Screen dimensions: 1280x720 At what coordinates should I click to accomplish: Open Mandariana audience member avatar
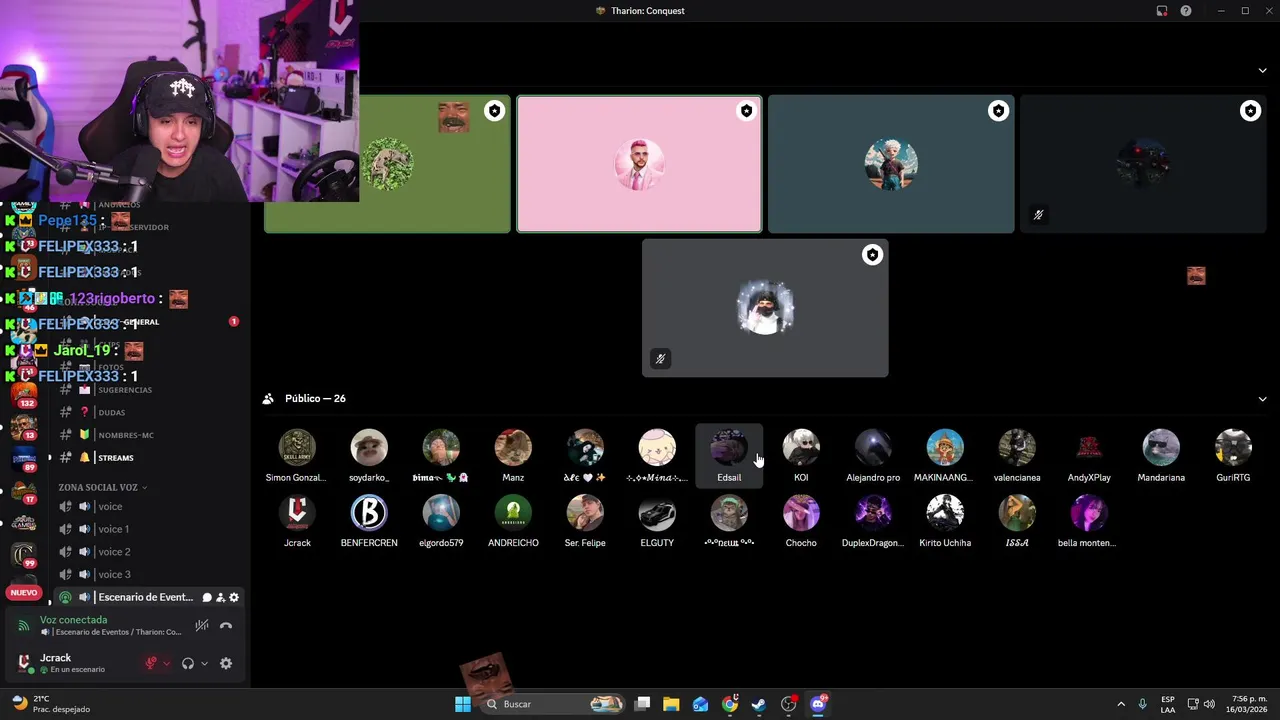[x=1161, y=448]
